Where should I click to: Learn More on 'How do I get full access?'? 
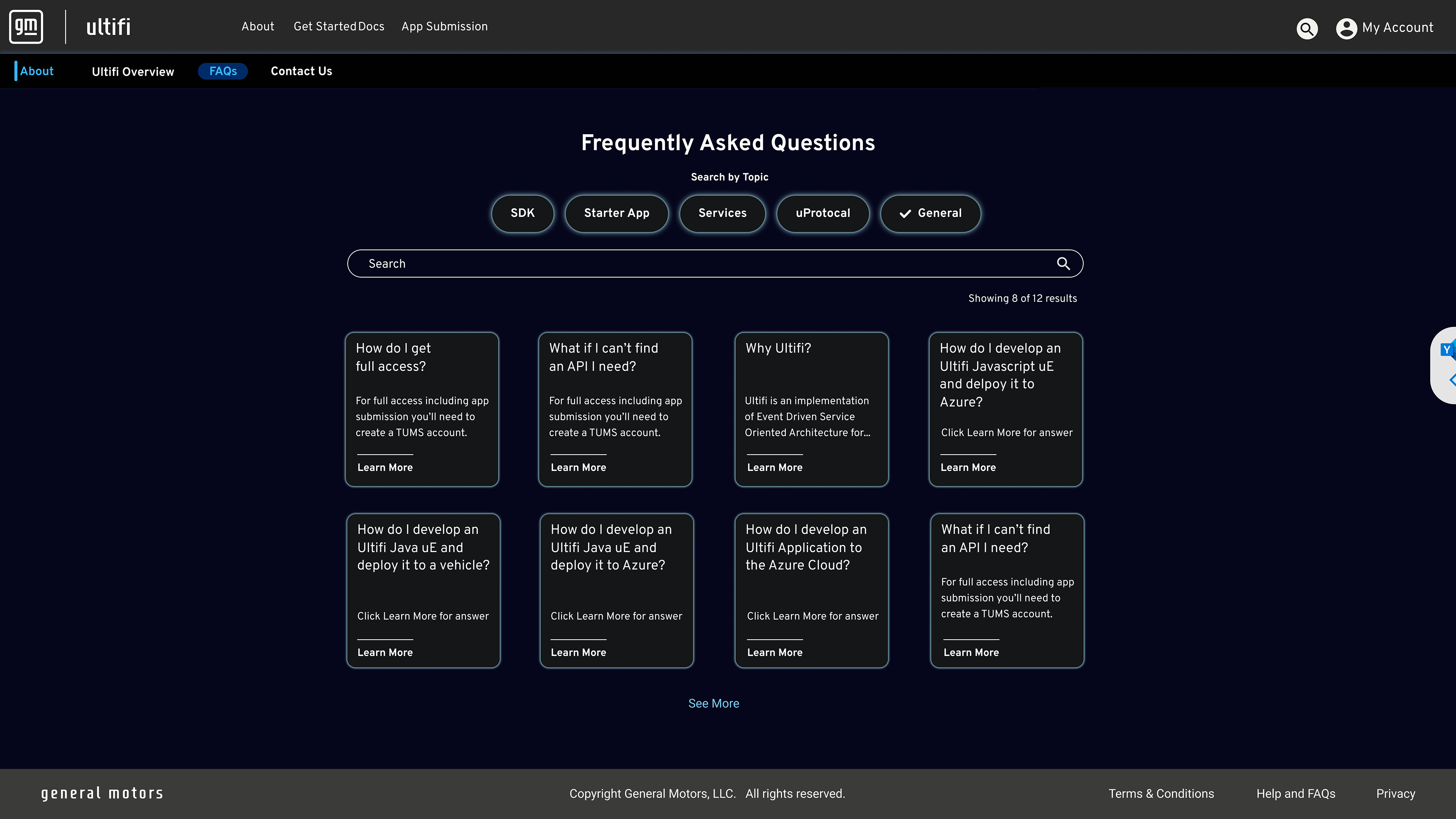[x=385, y=468]
